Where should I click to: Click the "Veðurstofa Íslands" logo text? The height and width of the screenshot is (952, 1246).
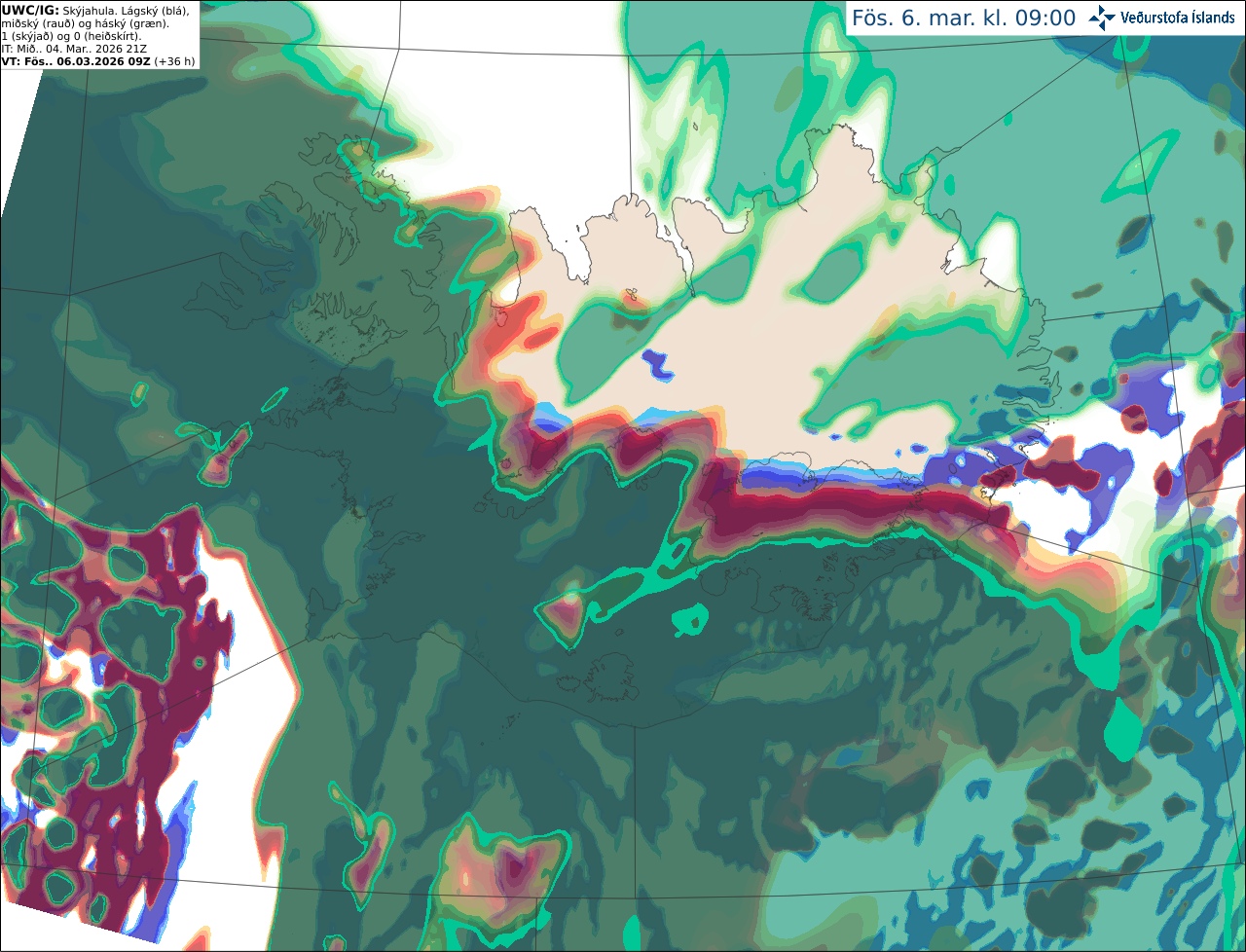click(x=1178, y=18)
